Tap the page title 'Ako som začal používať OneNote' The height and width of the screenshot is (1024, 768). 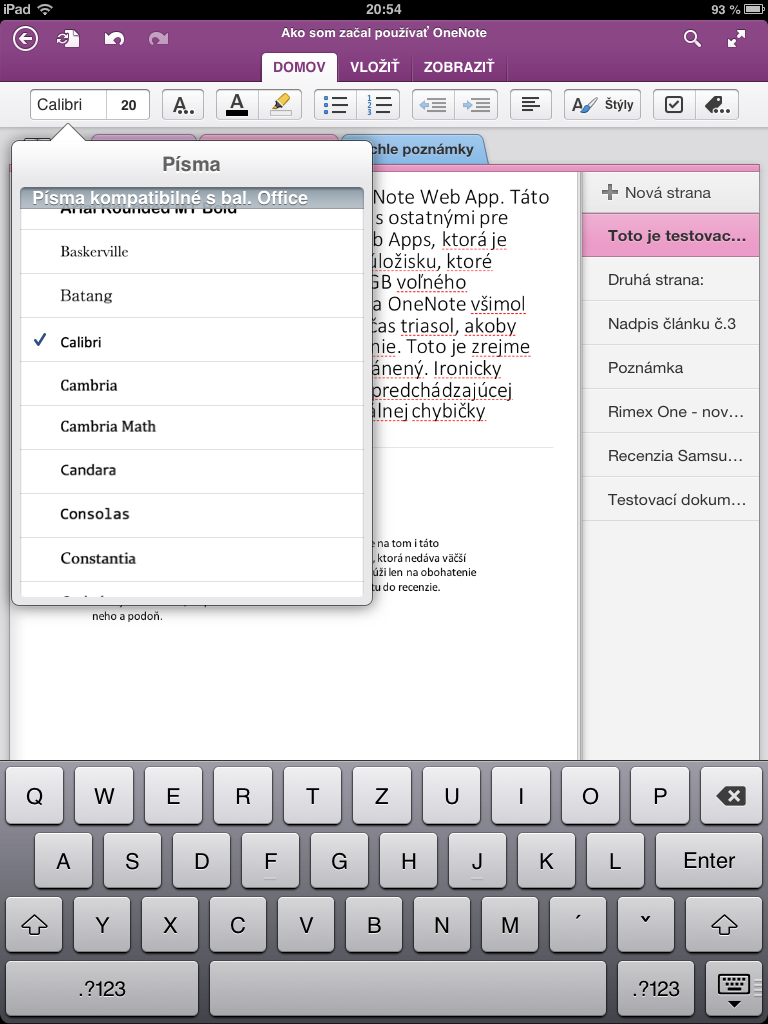coord(384,33)
